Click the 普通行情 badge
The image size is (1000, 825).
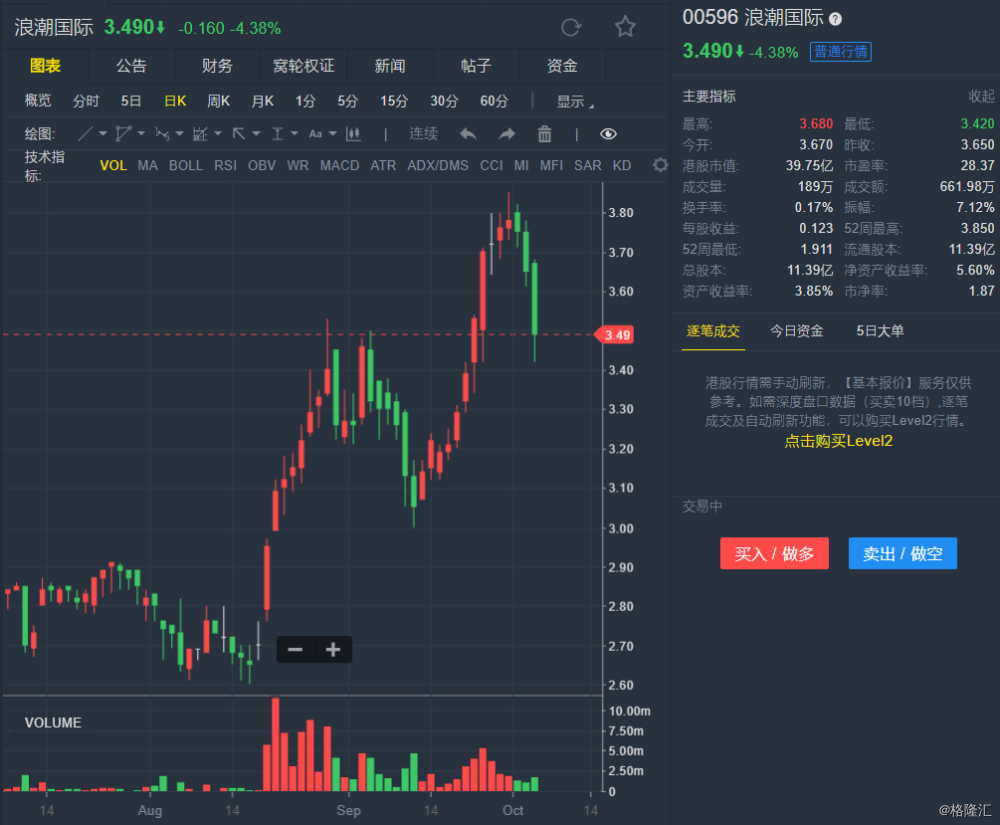pos(841,52)
